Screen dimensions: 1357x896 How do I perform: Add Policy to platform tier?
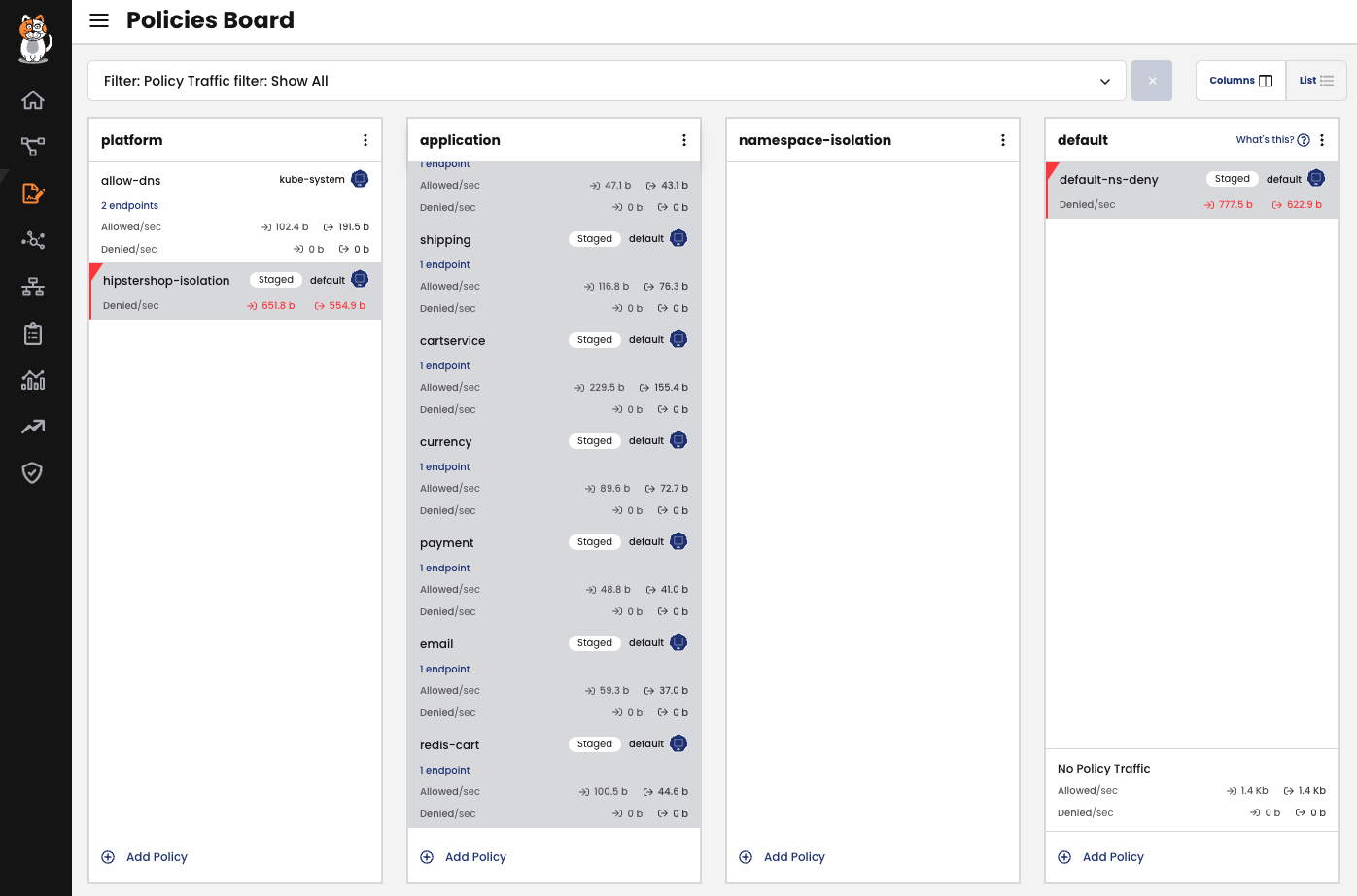[x=145, y=857]
